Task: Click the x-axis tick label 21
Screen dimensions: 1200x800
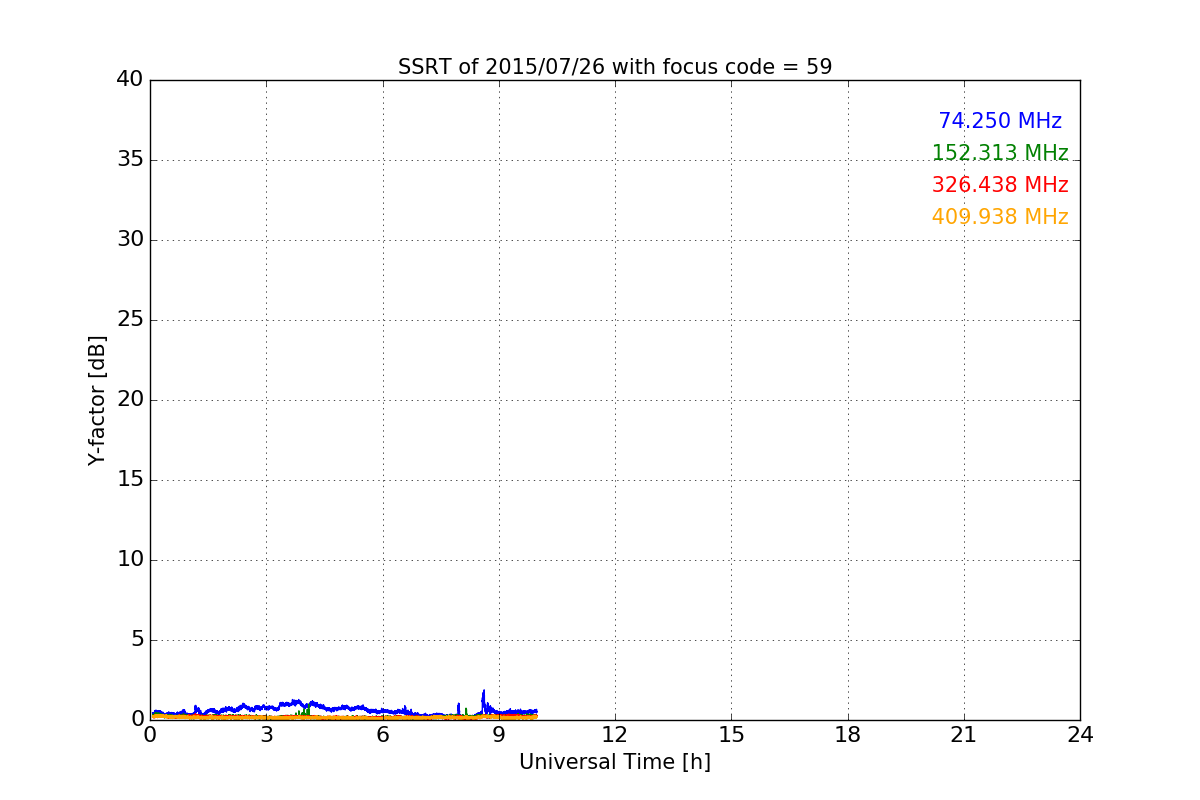Action: (x=964, y=735)
